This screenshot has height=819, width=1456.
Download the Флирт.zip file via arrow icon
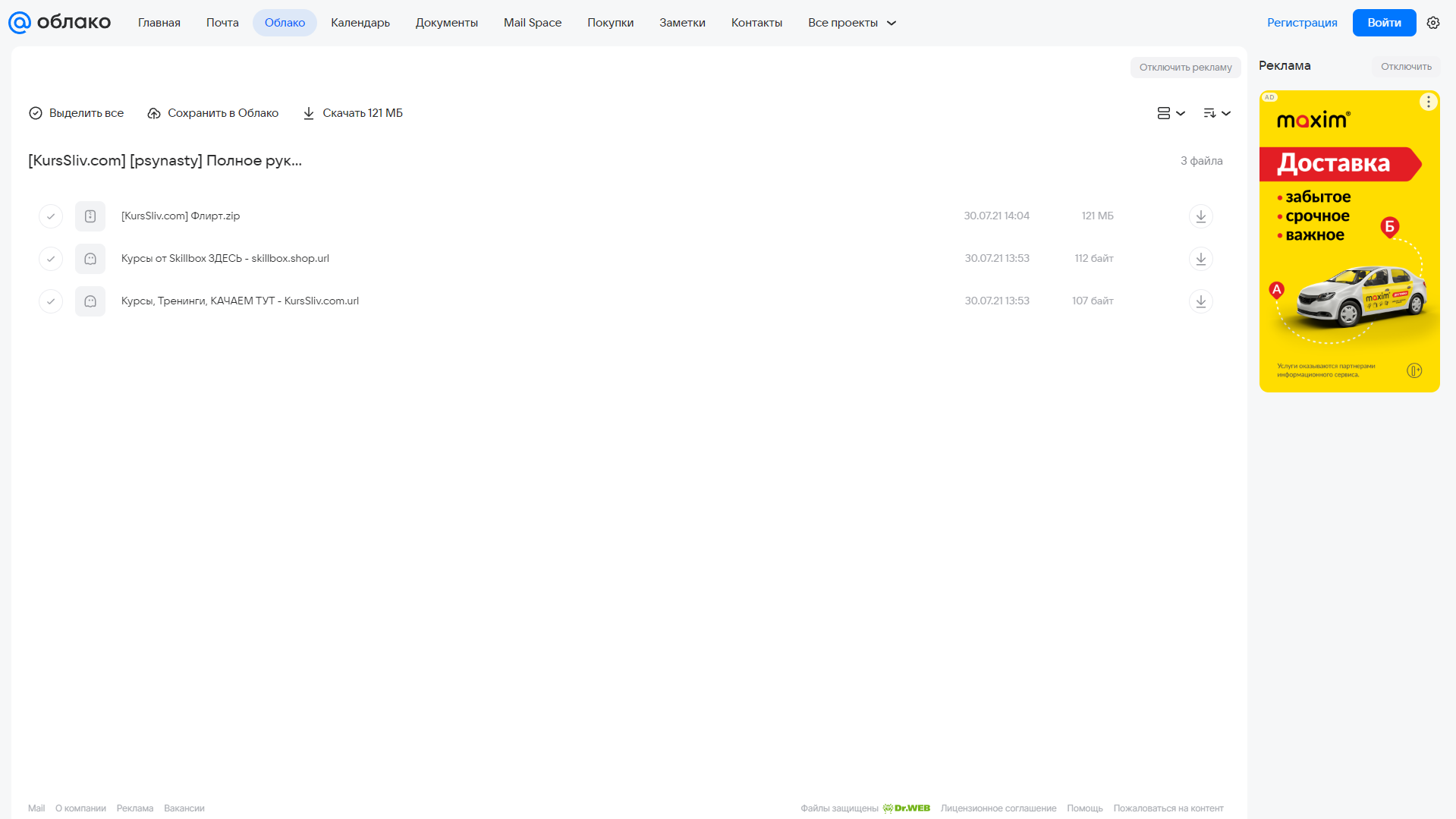point(1200,216)
